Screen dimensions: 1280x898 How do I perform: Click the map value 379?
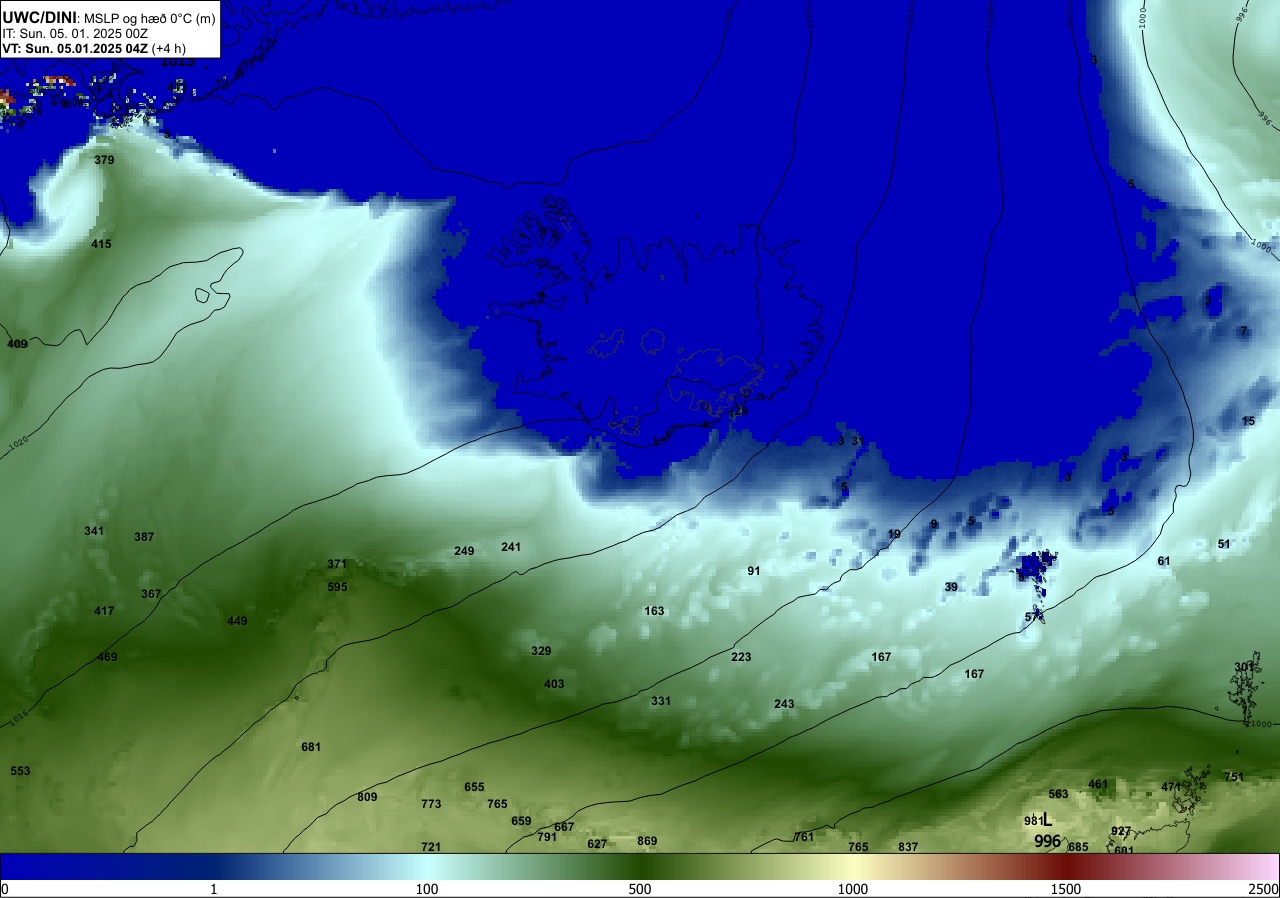point(104,160)
